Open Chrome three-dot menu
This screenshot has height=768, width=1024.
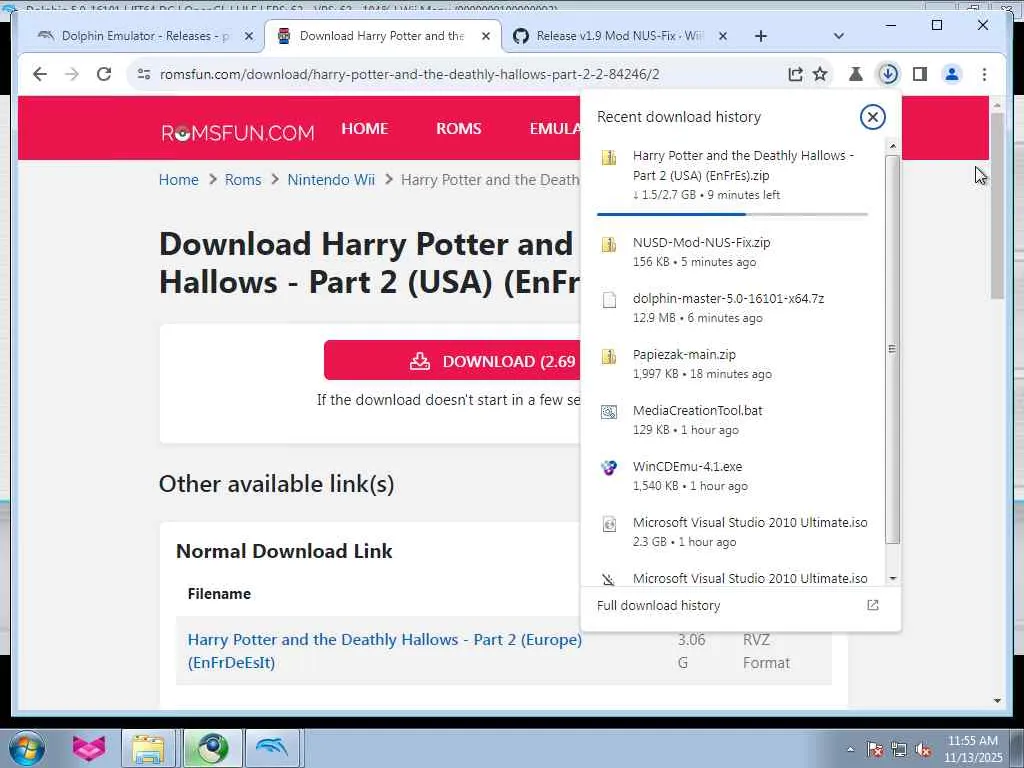tap(984, 74)
